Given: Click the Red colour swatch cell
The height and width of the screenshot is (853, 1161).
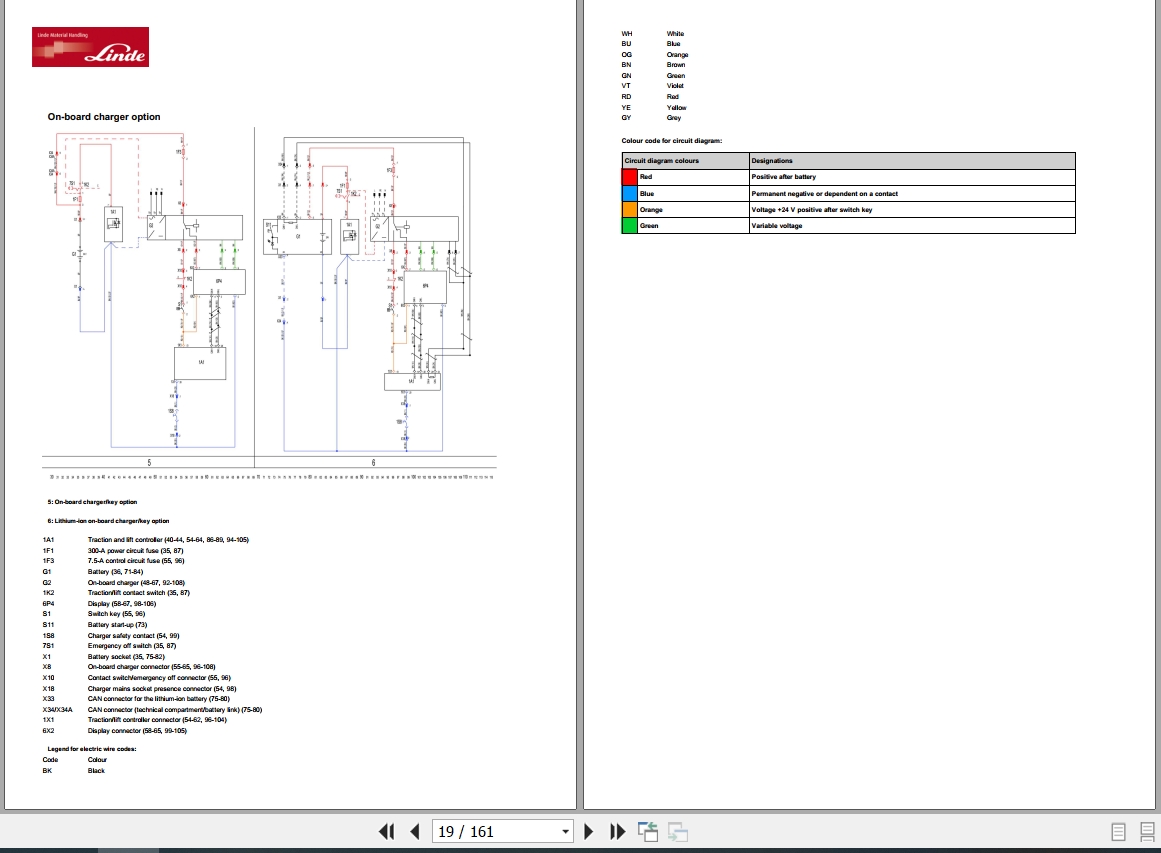Looking at the screenshot, I should tap(629, 177).
